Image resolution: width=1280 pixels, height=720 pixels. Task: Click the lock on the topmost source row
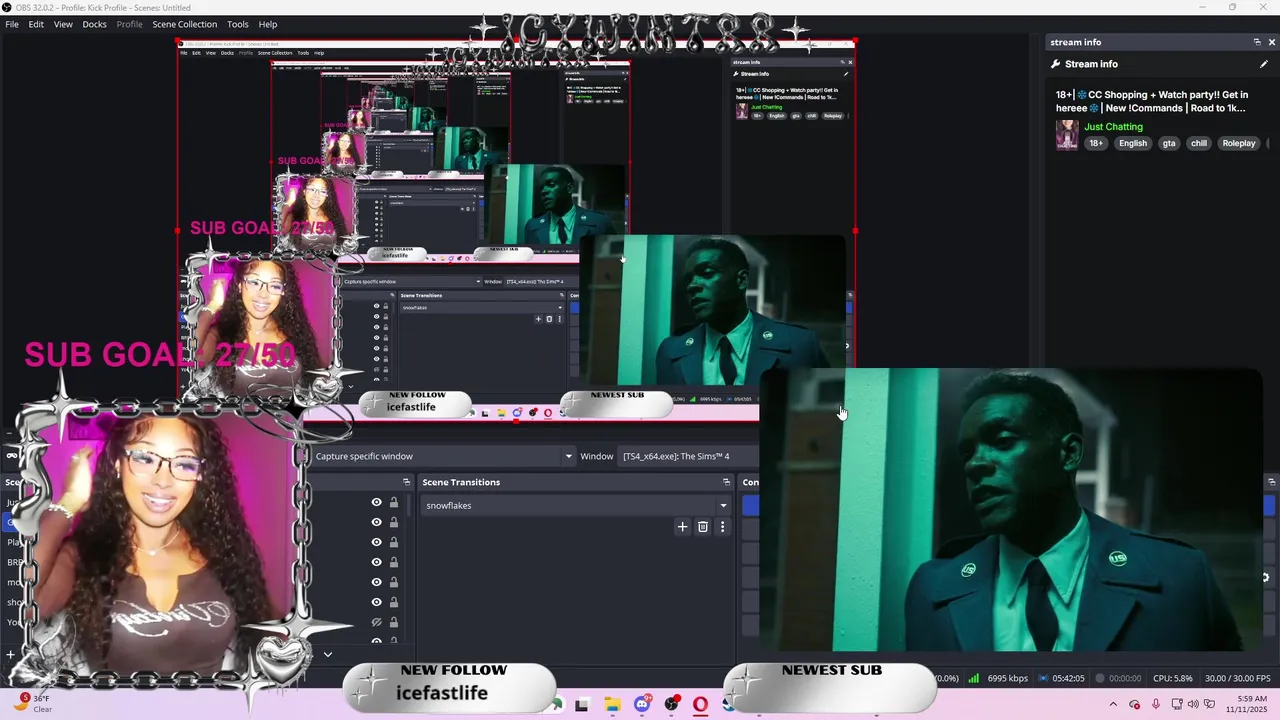point(394,503)
